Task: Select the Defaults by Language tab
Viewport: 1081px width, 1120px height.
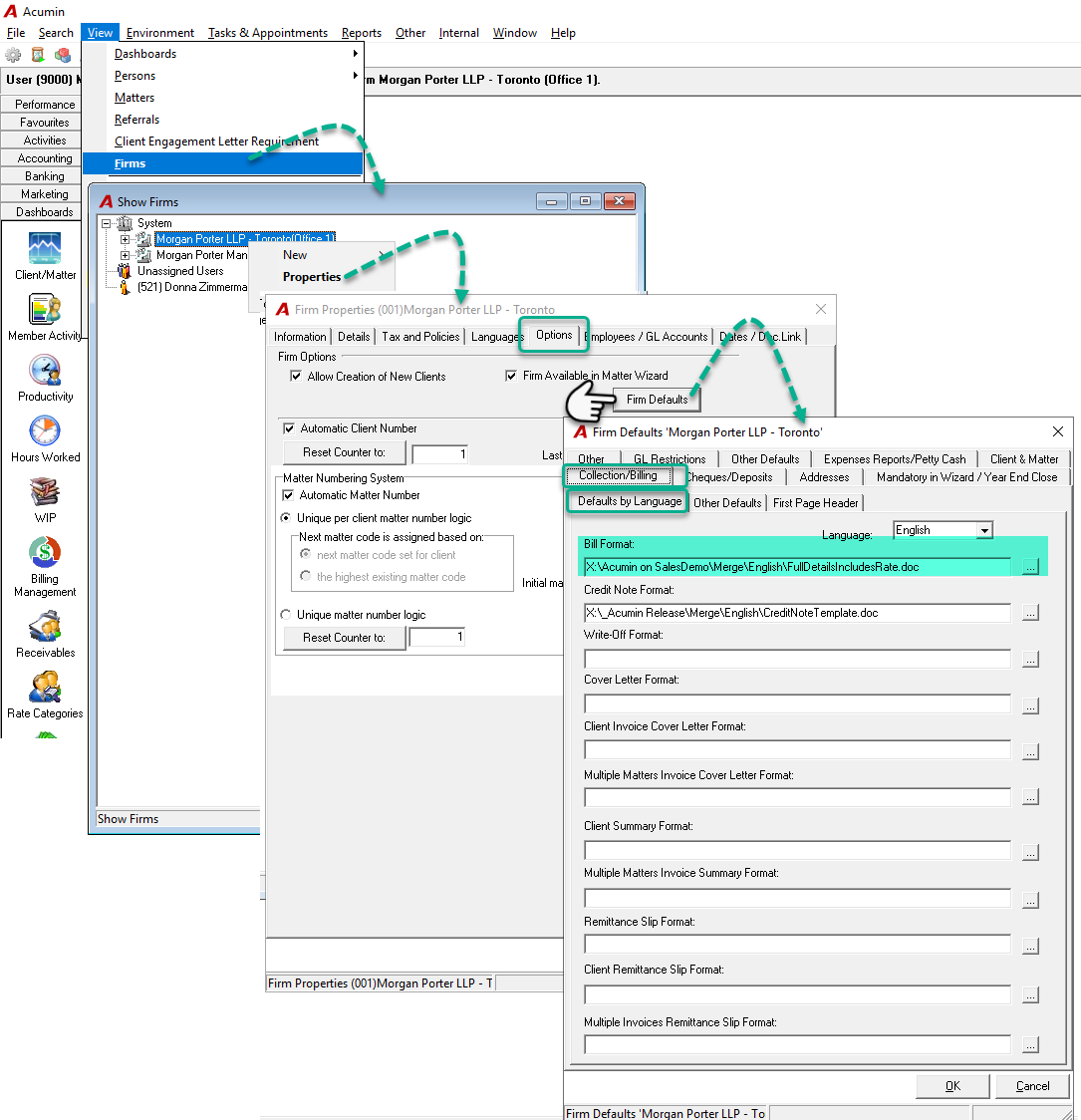Action: (x=629, y=501)
